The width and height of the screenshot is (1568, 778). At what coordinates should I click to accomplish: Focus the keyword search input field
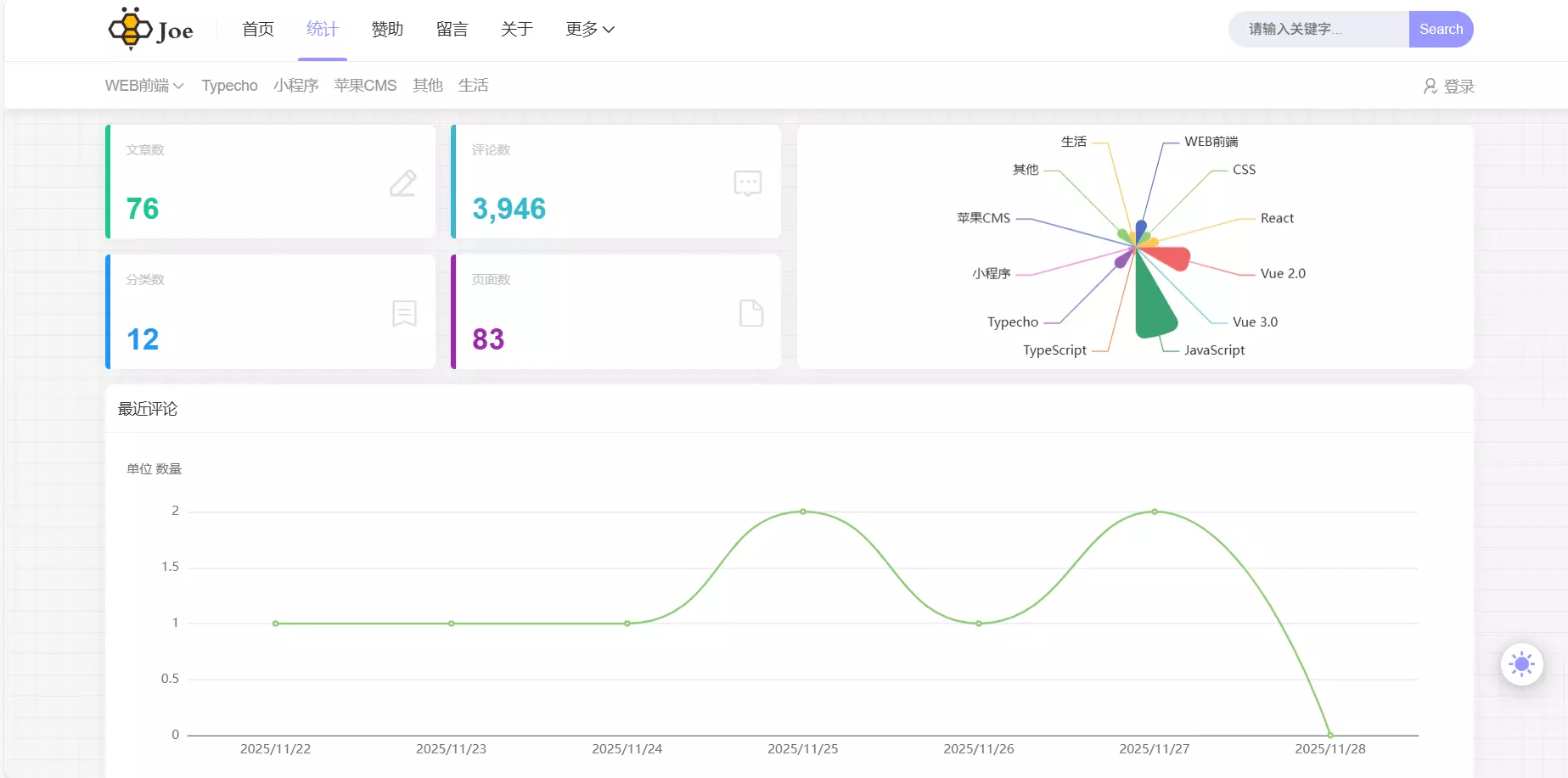(x=1318, y=30)
